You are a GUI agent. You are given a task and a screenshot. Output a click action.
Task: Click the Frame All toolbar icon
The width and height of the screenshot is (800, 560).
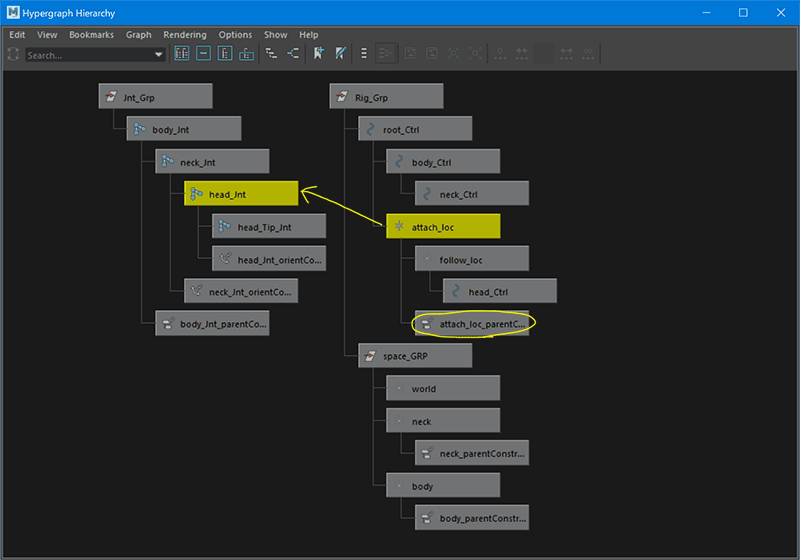(x=182, y=53)
